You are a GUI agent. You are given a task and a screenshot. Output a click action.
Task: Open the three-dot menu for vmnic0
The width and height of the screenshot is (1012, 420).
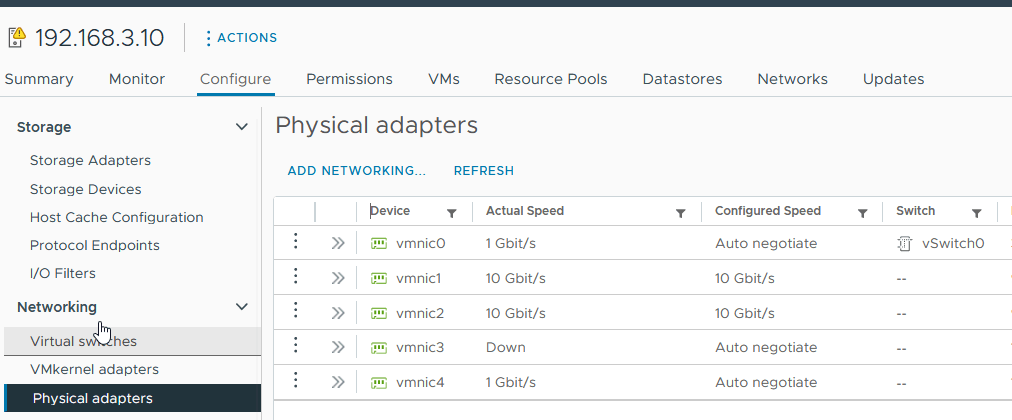[x=295, y=242]
